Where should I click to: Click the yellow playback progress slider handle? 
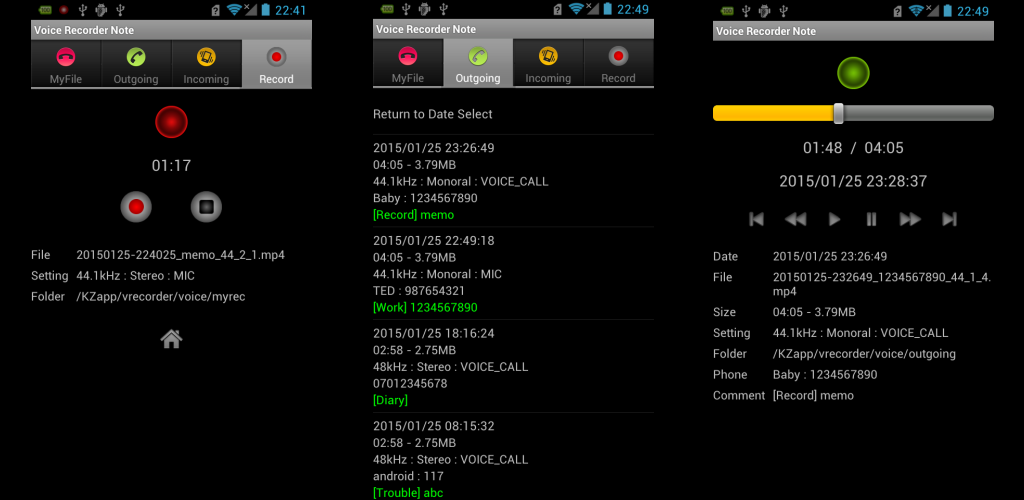pos(839,113)
